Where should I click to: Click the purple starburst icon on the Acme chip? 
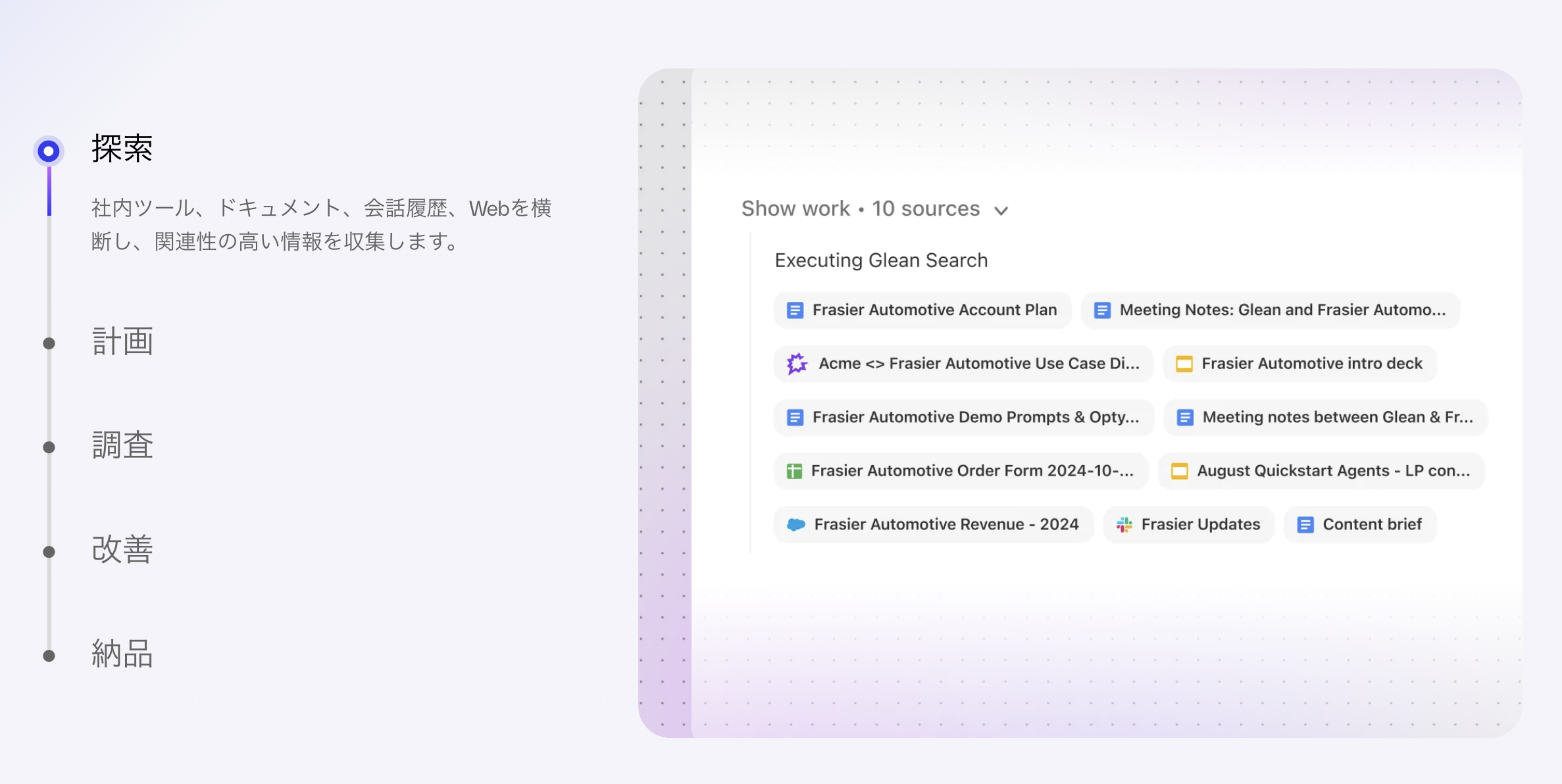(x=796, y=363)
